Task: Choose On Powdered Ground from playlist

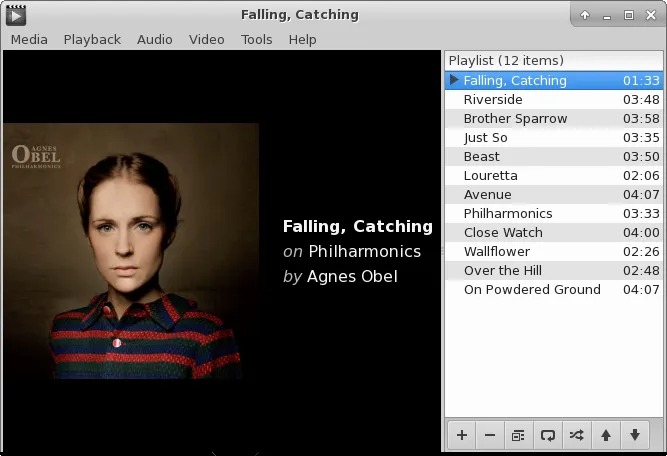Action: coord(532,290)
